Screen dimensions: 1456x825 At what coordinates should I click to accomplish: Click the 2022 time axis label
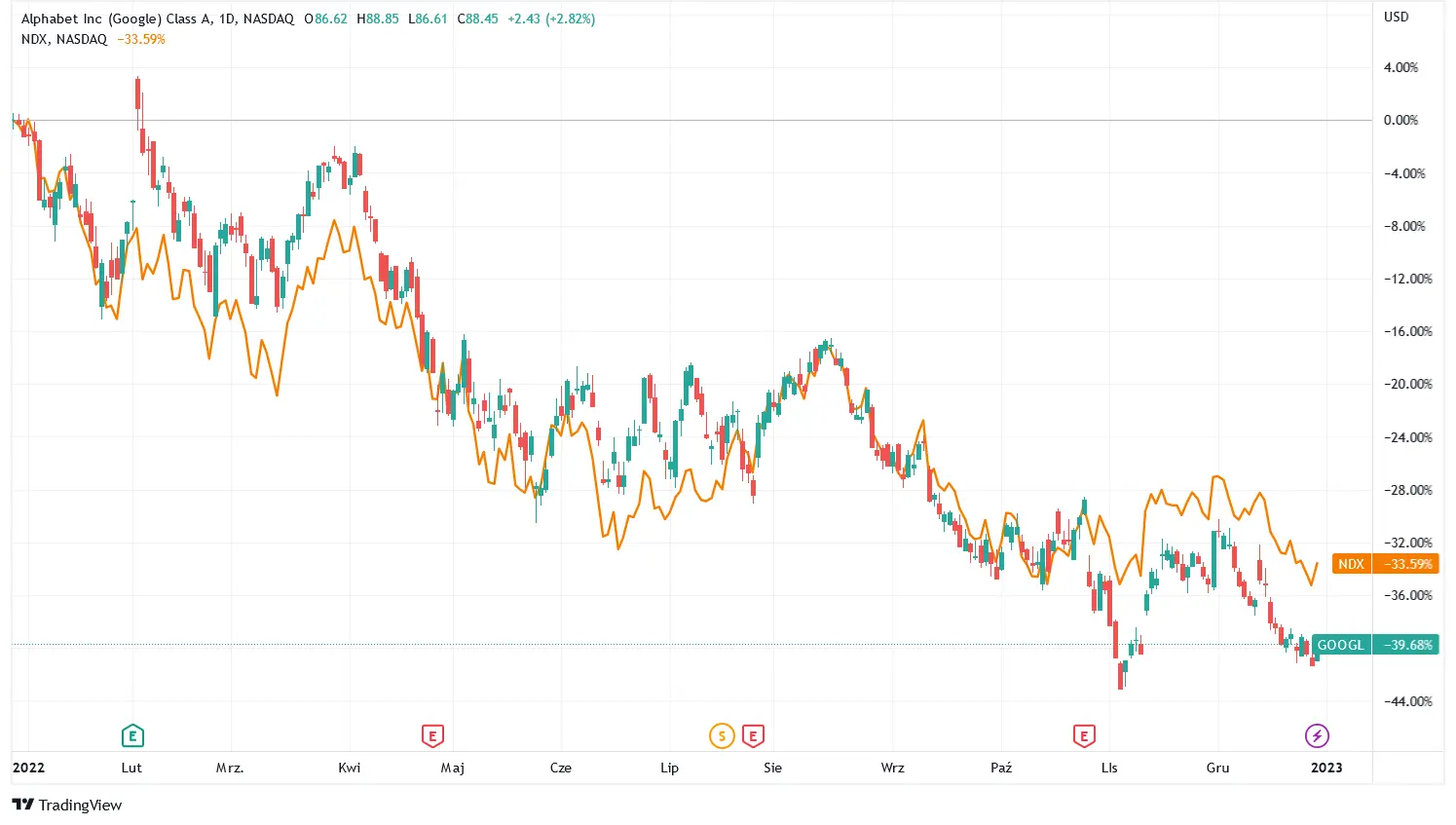(28, 768)
